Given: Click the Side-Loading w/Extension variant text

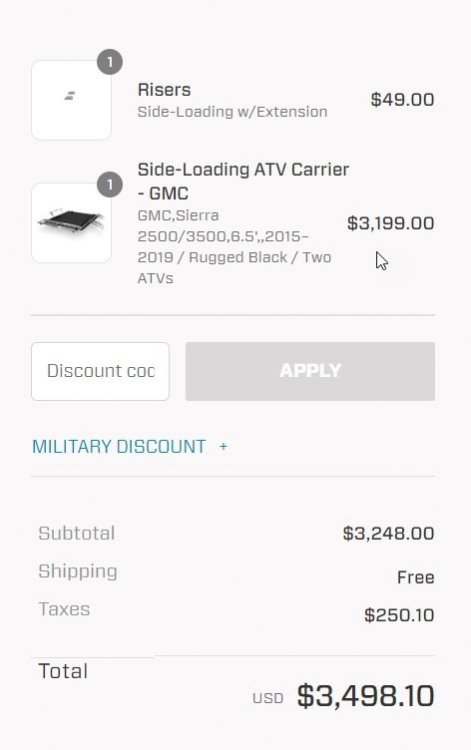Looking at the screenshot, I should [232, 112].
